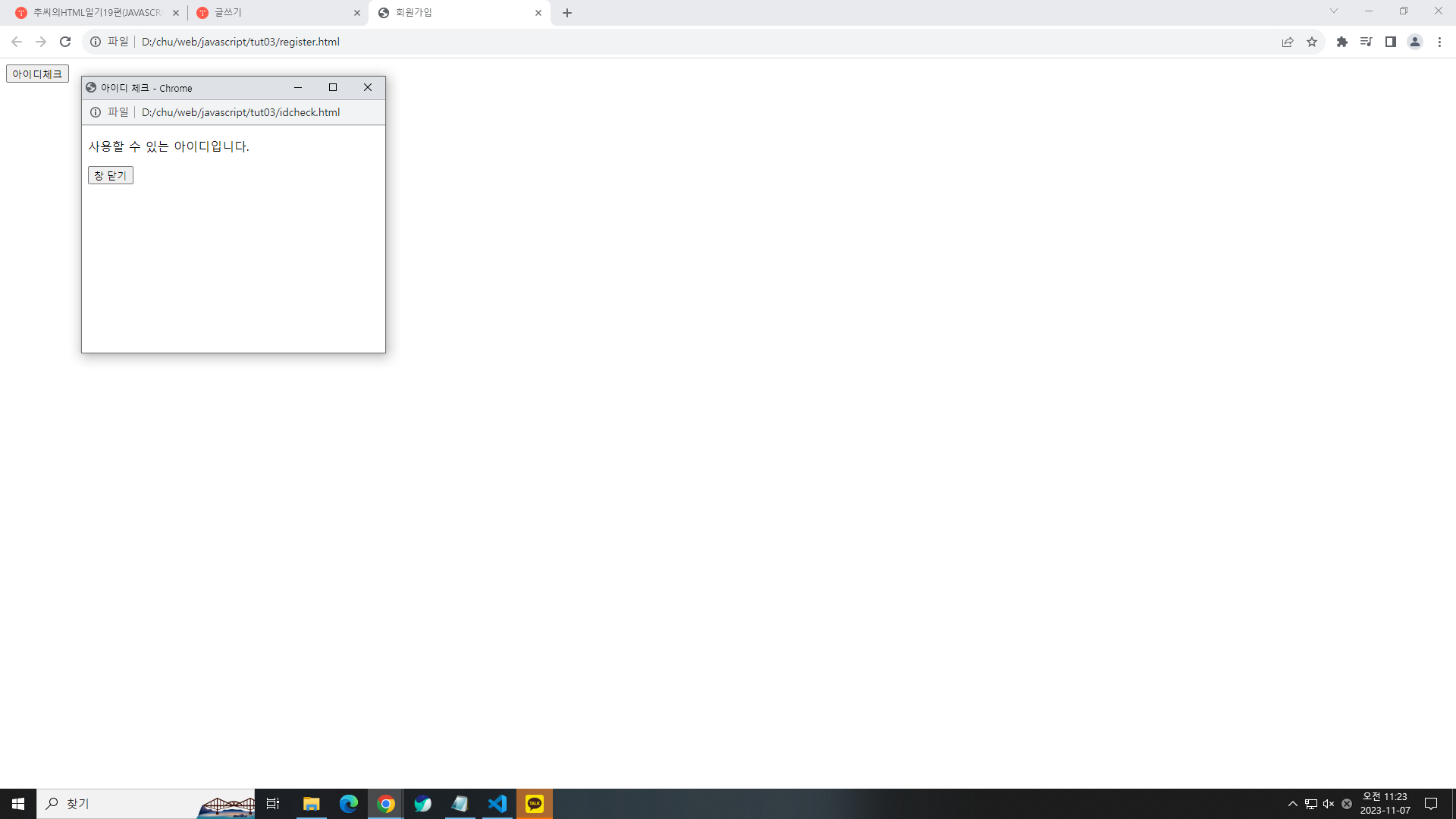Reload the register.html page

point(65,42)
